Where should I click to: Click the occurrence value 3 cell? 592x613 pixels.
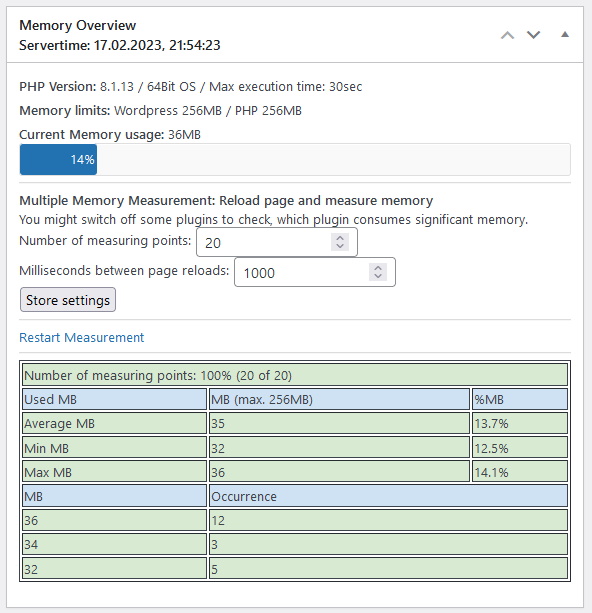pyautogui.click(x=388, y=545)
